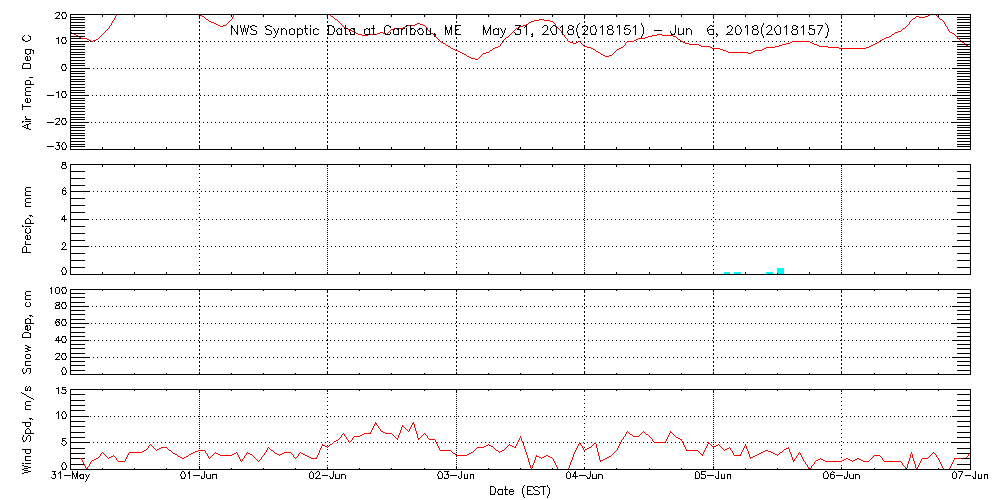Select the Wind Spd, m/s axis label
The height and width of the screenshot is (500, 1000).
tap(29, 429)
